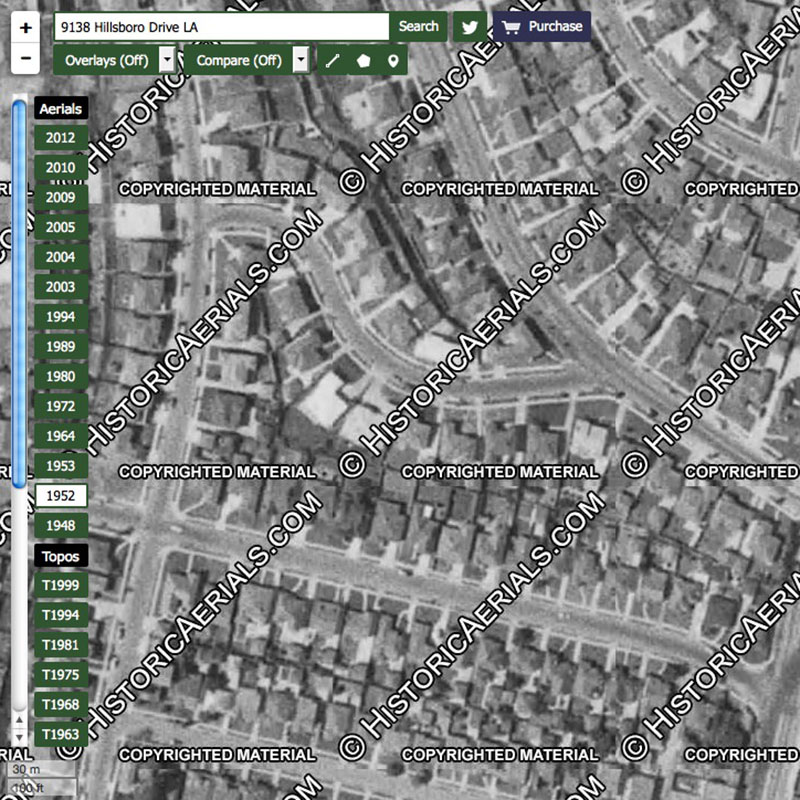Expand the Overlays dropdown arrow
This screenshot has height=800, width=800.
[167, 60]
